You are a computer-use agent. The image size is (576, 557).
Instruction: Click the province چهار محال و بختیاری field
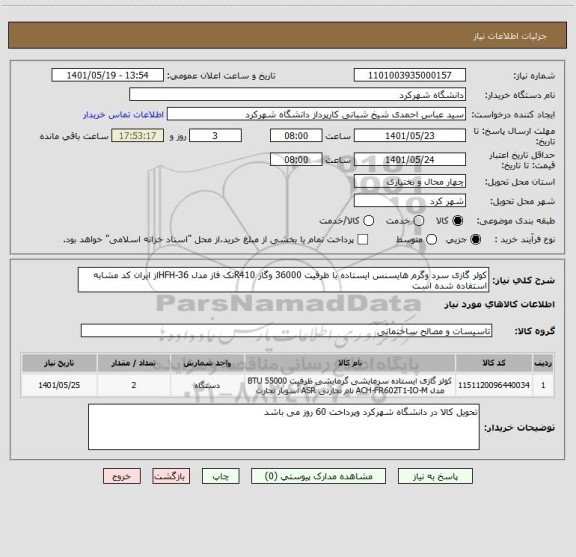[x=410, y=182]
